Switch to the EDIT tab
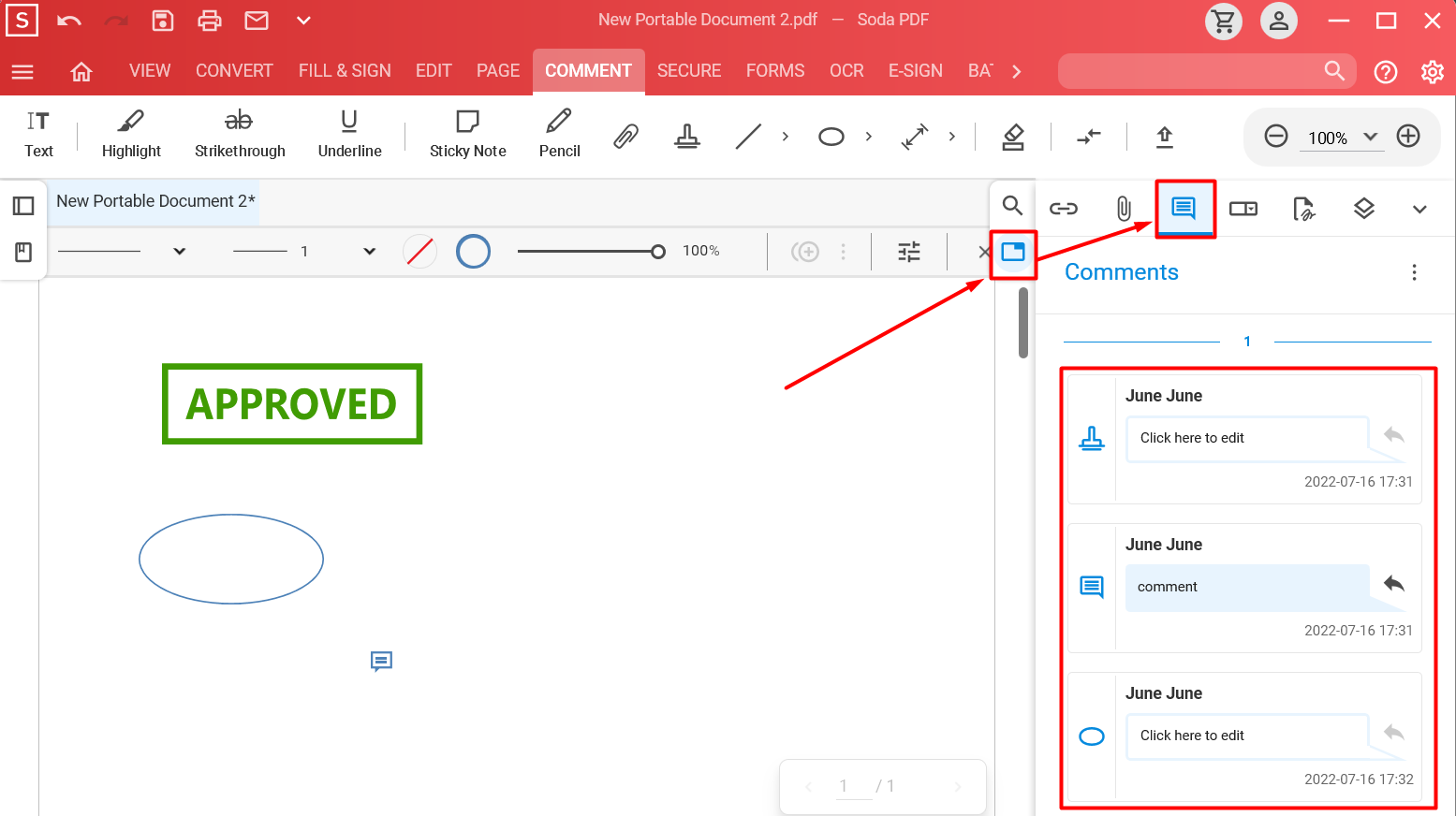Screen dimensions: 1456x816 click(434, 71)
